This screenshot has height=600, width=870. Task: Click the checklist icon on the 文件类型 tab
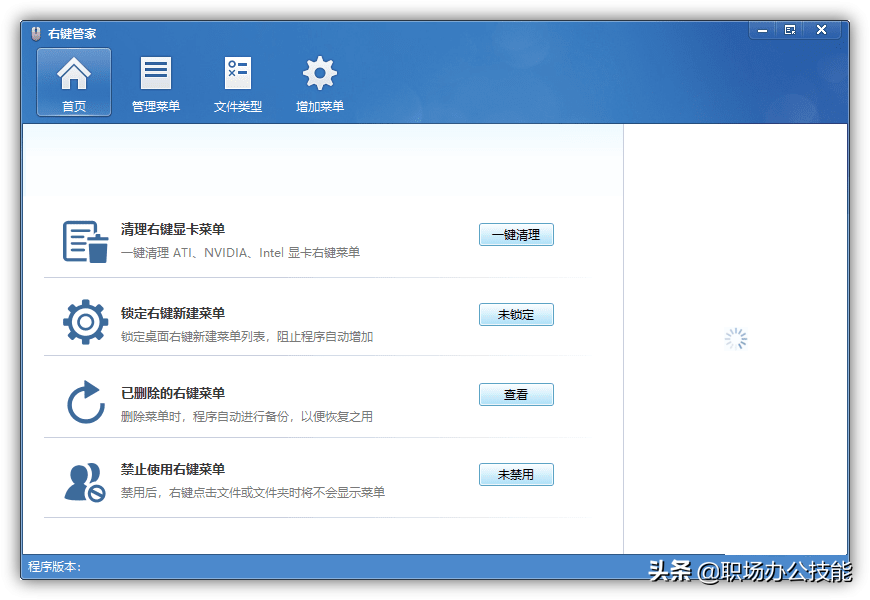(x=237, y=71)
